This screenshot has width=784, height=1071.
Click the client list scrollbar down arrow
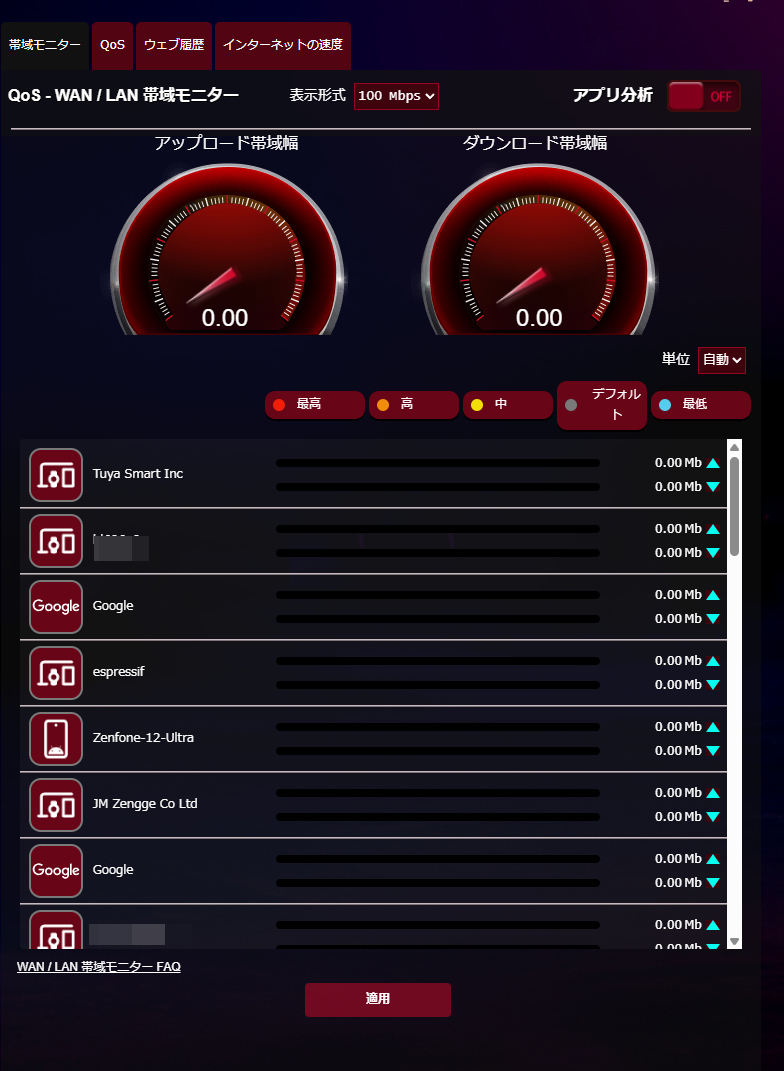tap(734, 941)
